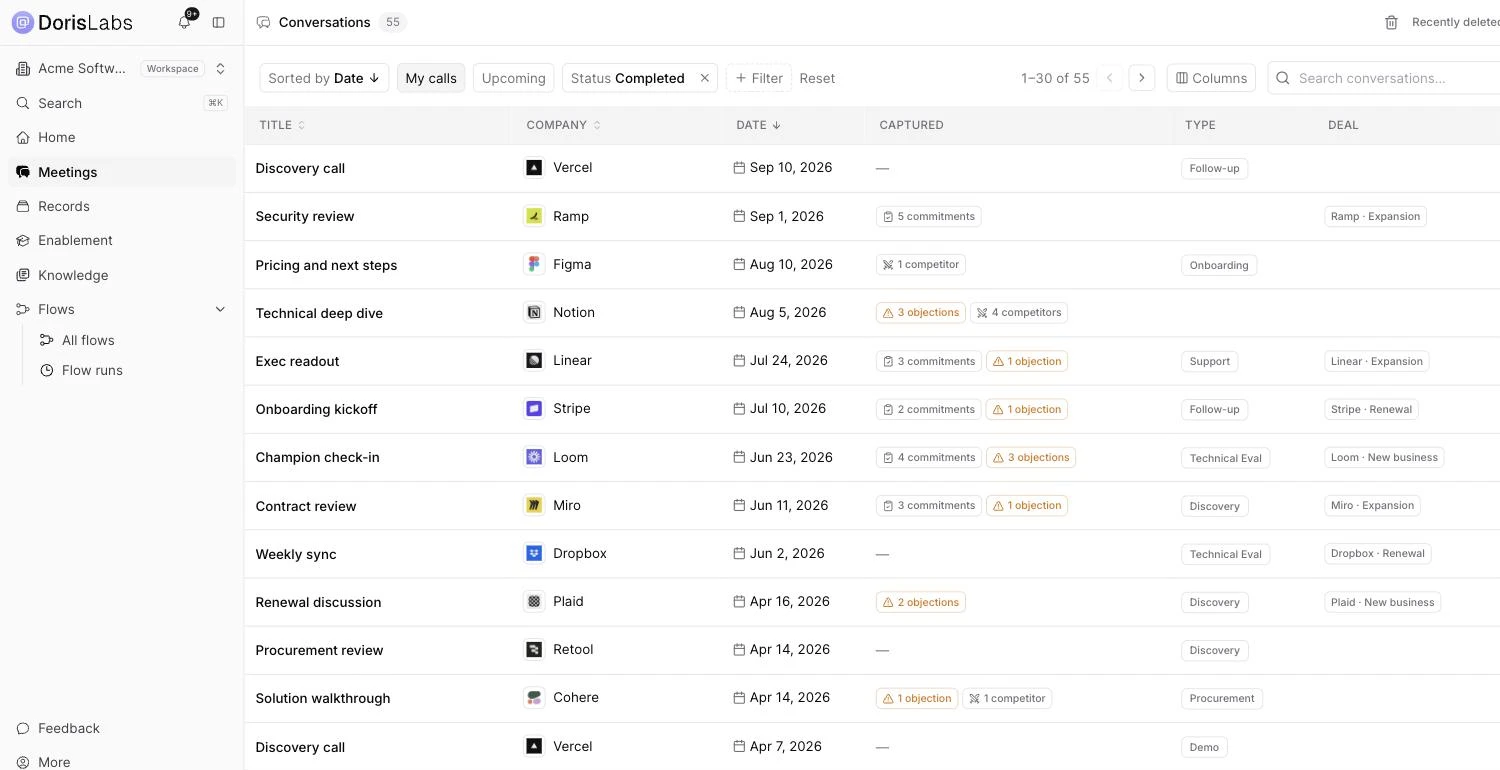The height and width of the screenshot is (770, 1500).
Task: Click the Stripe company logo
Action: tap(534, 408)
